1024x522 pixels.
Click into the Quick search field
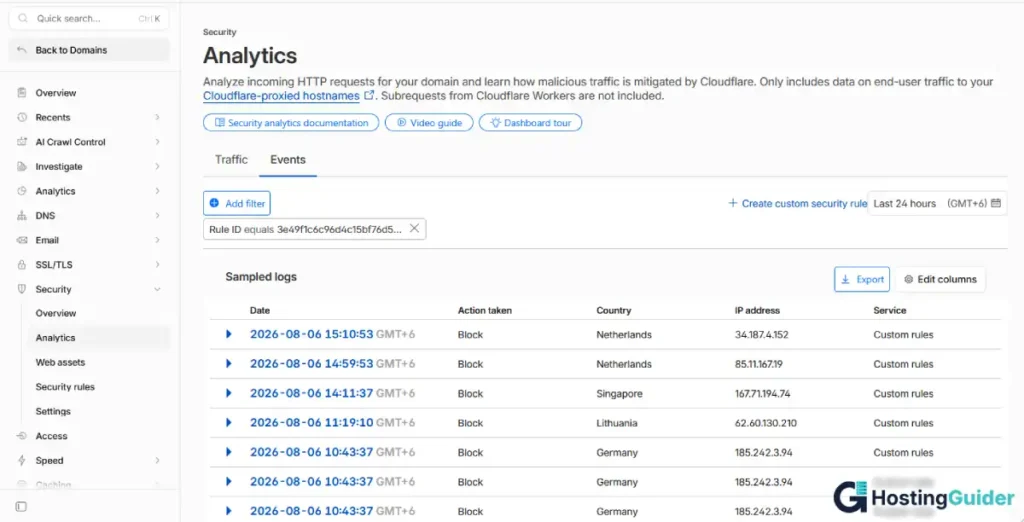pyautogui.click(x=89, y=18)
